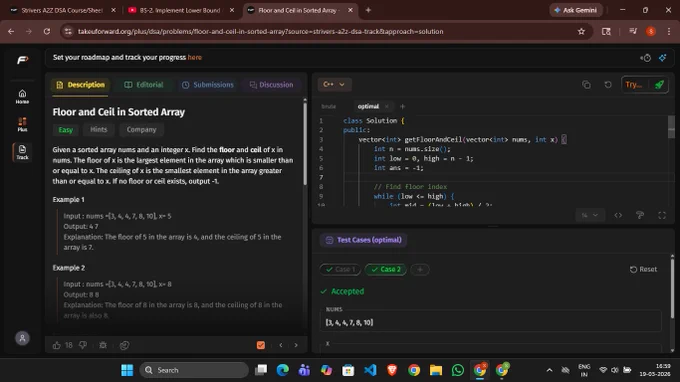Copy the code with the copy icon

click(x=586, y=85)
